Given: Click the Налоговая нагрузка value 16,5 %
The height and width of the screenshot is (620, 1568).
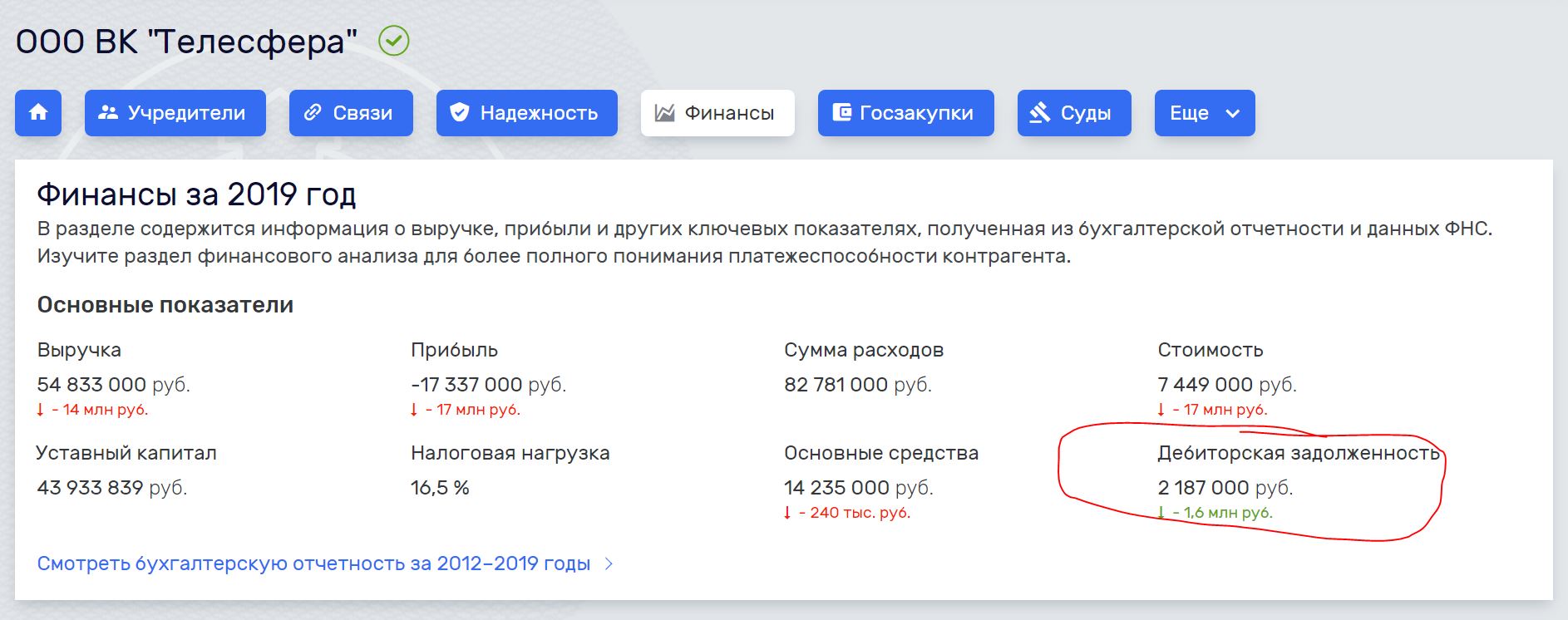Looking at the screenshot, I should click(x=440, y=488).
